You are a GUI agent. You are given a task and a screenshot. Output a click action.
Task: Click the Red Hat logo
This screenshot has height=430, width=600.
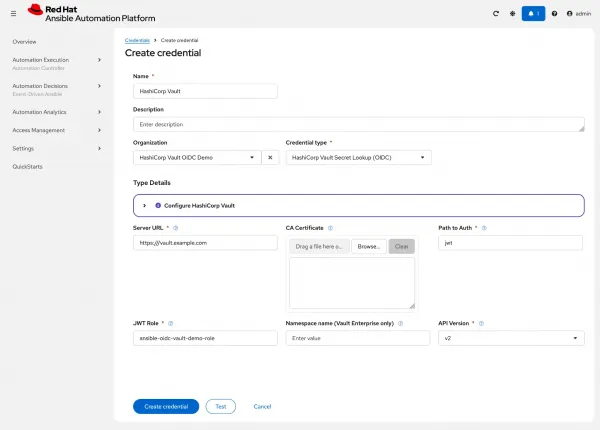tap(91, 13)
